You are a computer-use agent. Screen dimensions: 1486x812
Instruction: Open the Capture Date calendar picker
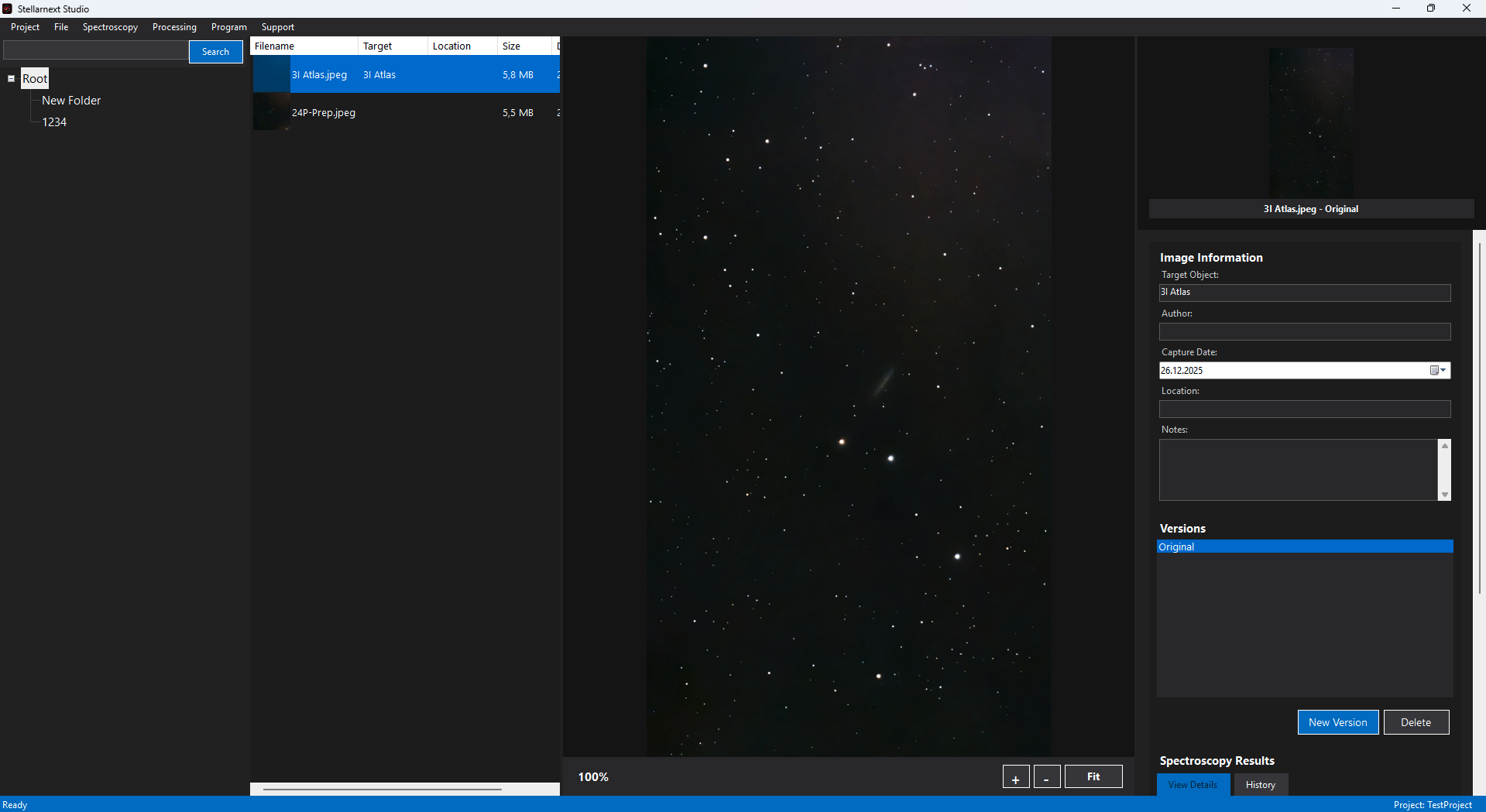[x=1437, y=371]
